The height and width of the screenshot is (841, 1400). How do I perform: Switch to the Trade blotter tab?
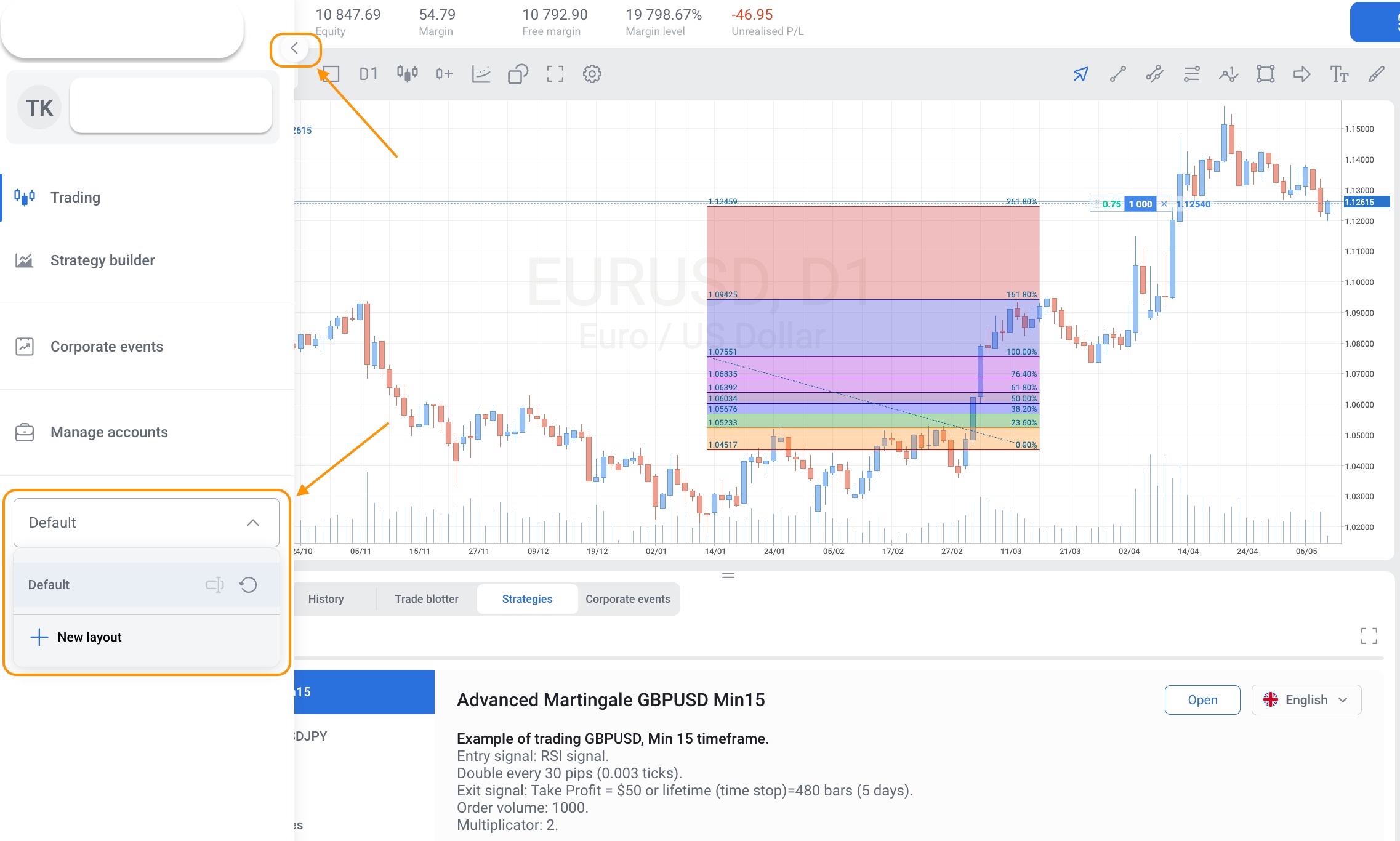426,599
